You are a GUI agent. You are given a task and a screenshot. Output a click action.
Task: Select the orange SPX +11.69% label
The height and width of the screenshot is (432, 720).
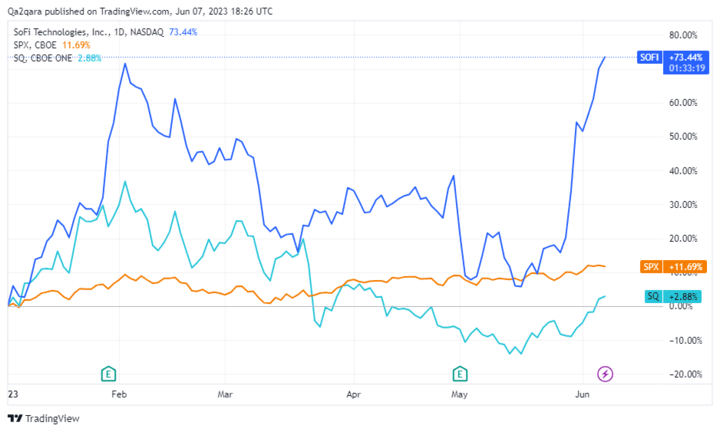673,266
